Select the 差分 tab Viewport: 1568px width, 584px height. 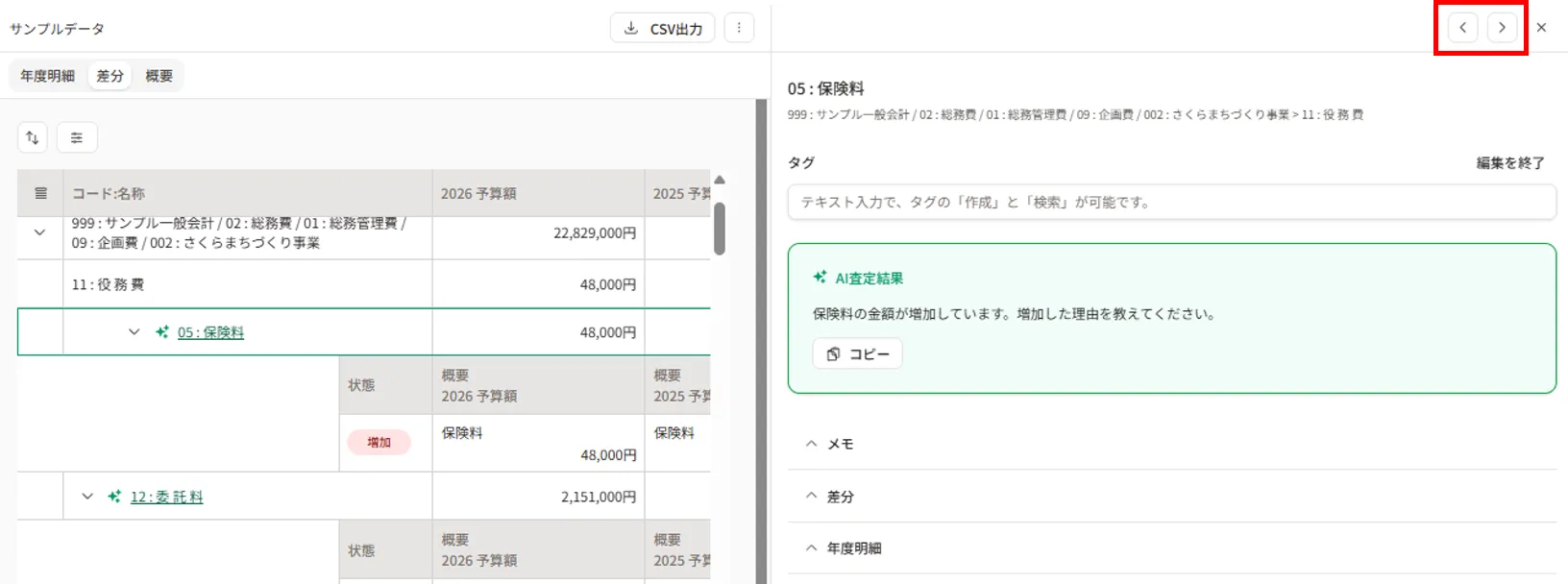110,76
